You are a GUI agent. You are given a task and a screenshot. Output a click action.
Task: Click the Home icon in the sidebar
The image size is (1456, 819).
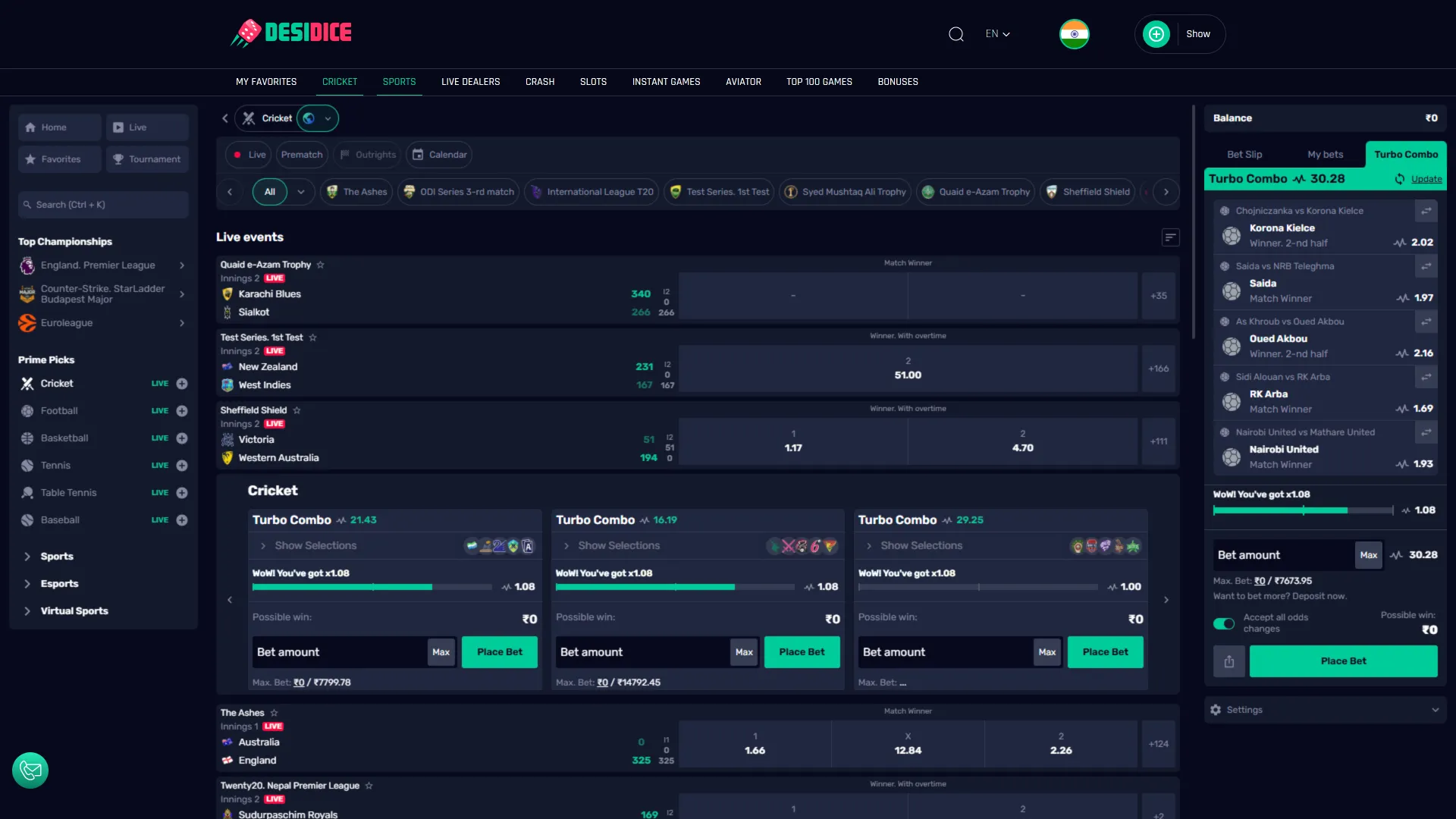[30, 127]
